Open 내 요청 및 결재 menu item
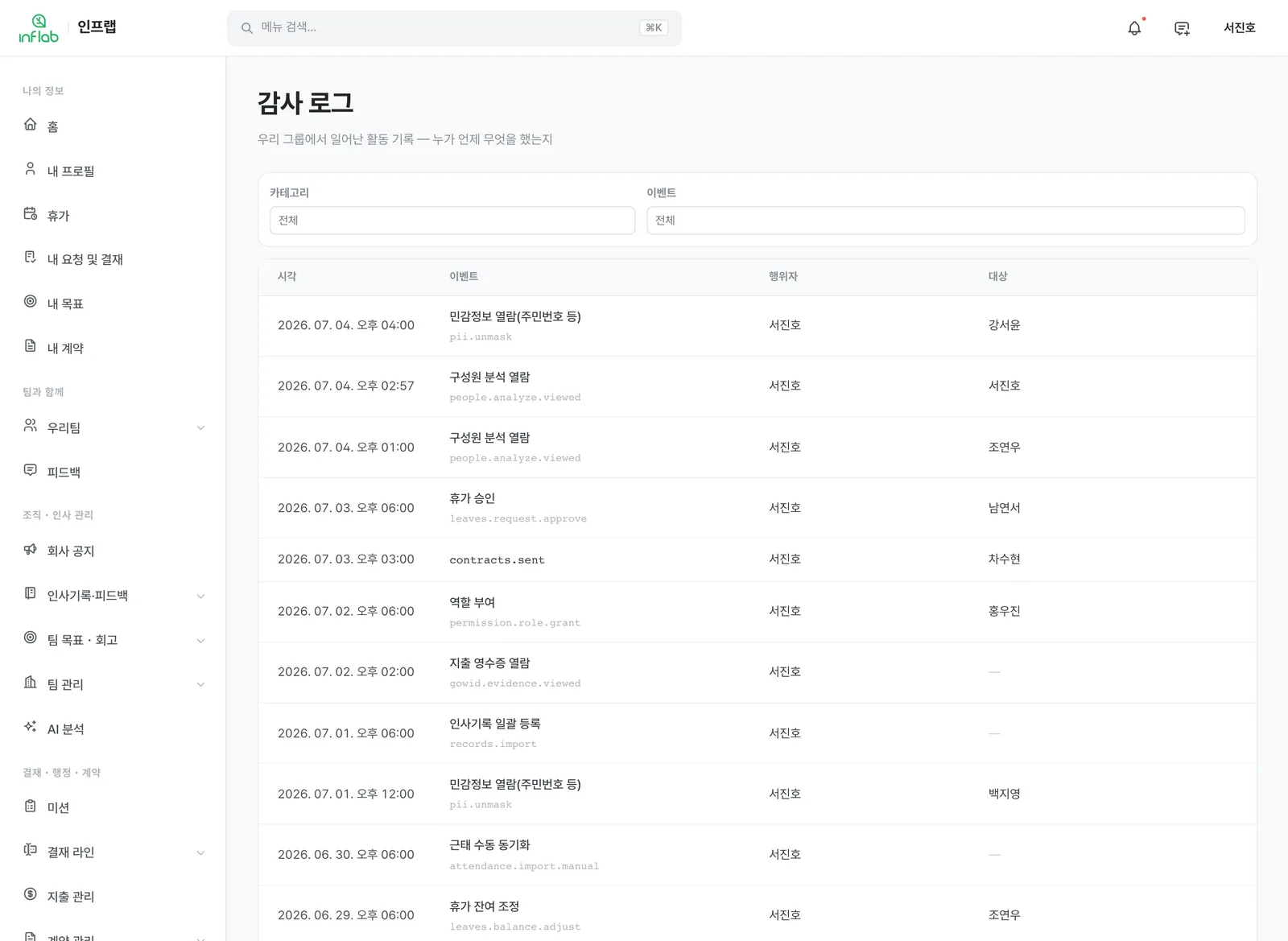1288x941 pixels. point(113,259)
